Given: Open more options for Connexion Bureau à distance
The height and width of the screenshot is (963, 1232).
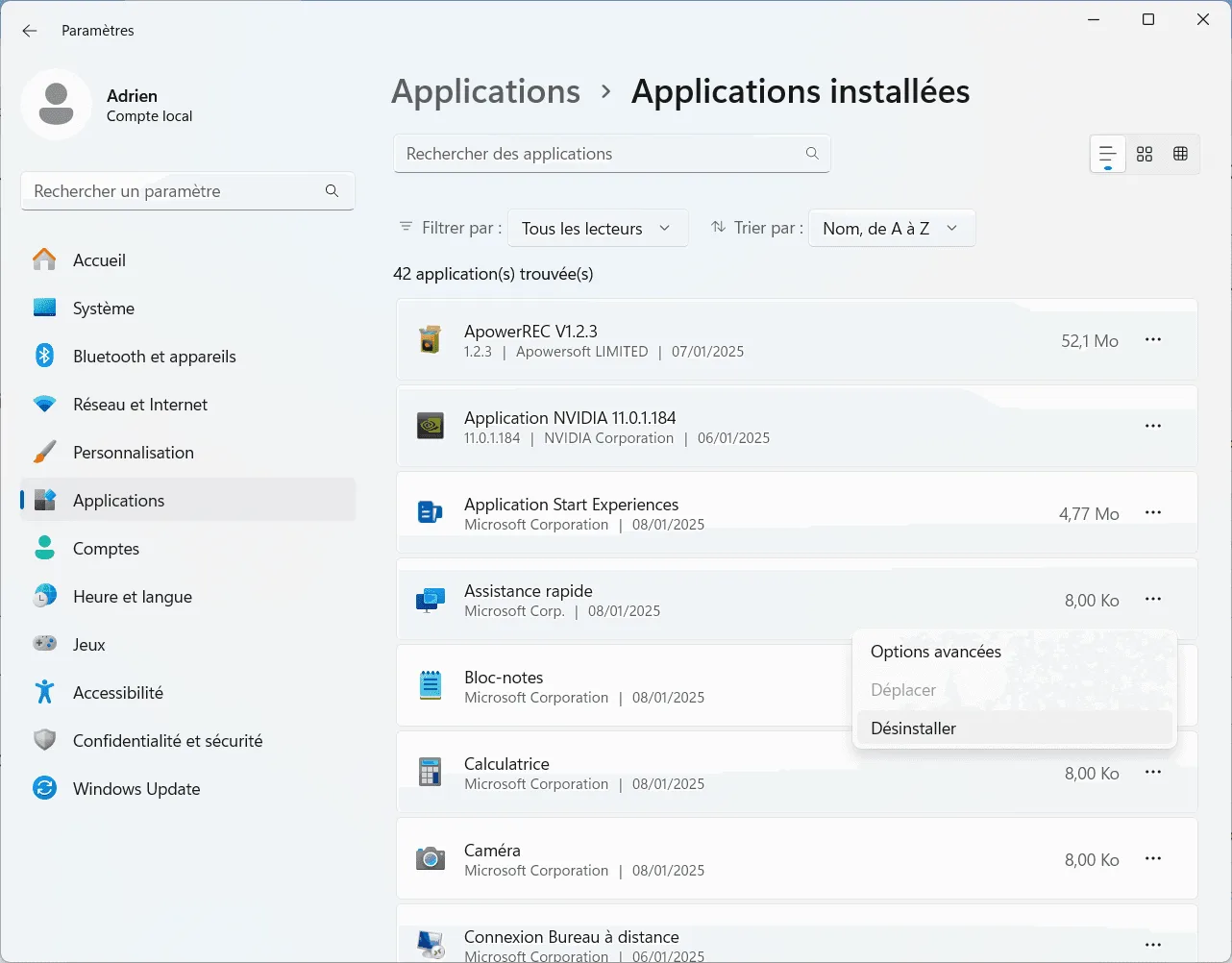Looking at the screenshot, I should point(1153,945).
